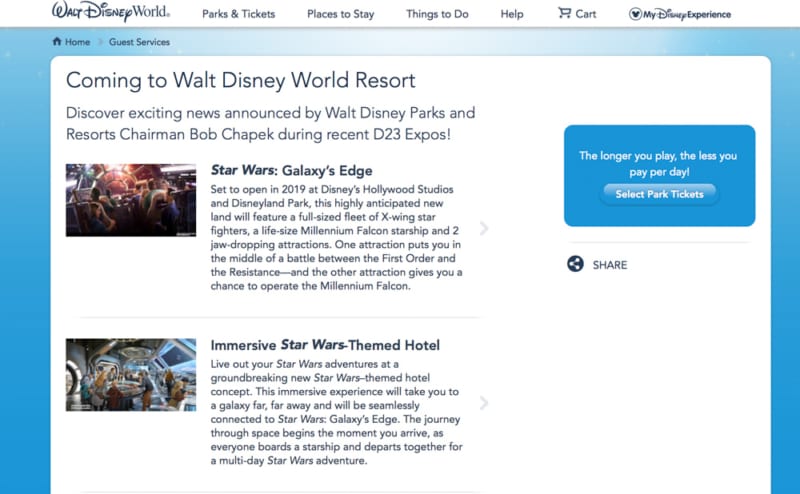
Task: Open Places to Stay menu
Action: [340, 14]
